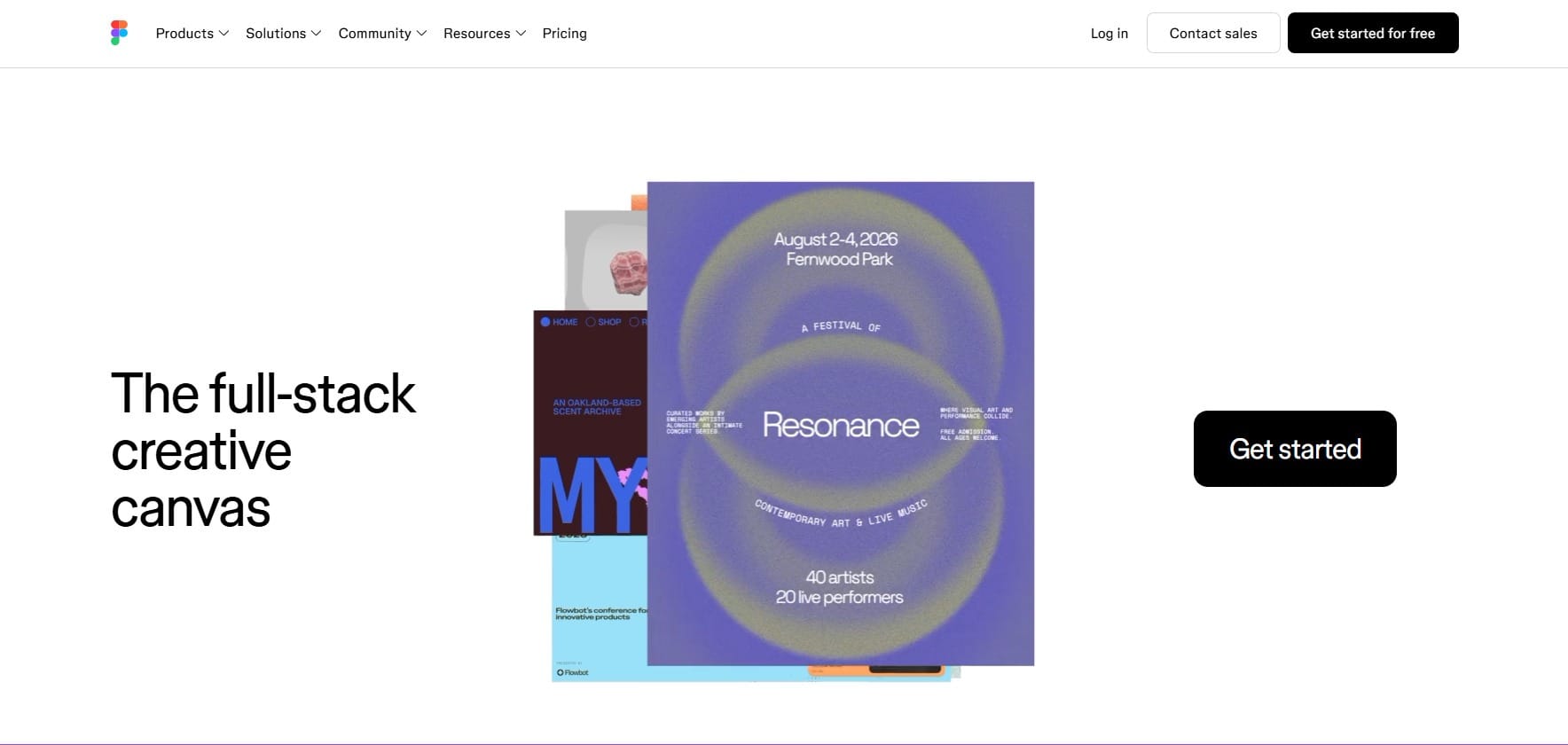Viewport: 1568px width, 745px height.
Task: Click the "20 live performers" text
Action: tap(839, 597)
